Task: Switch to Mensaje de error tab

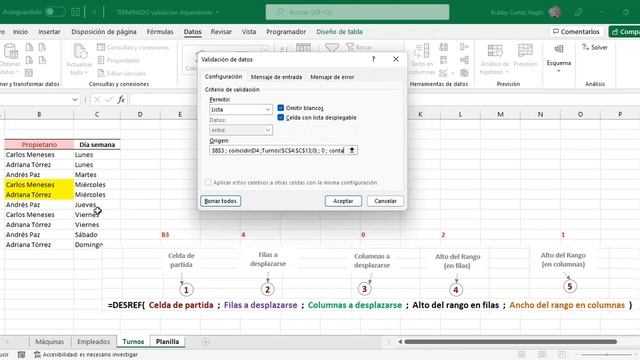Action: click(x=332, y=77)
